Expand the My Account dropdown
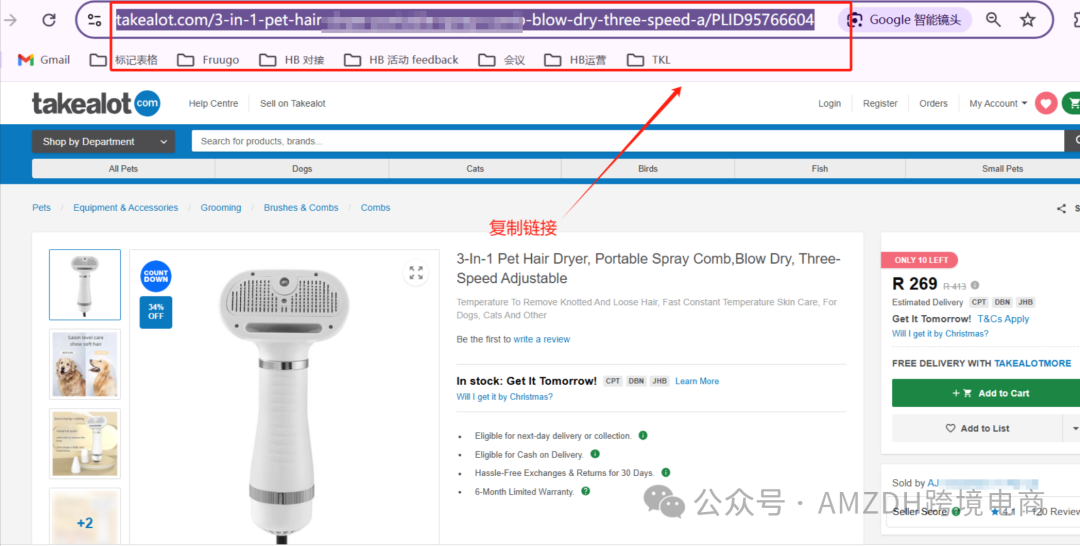 [998, 103]
